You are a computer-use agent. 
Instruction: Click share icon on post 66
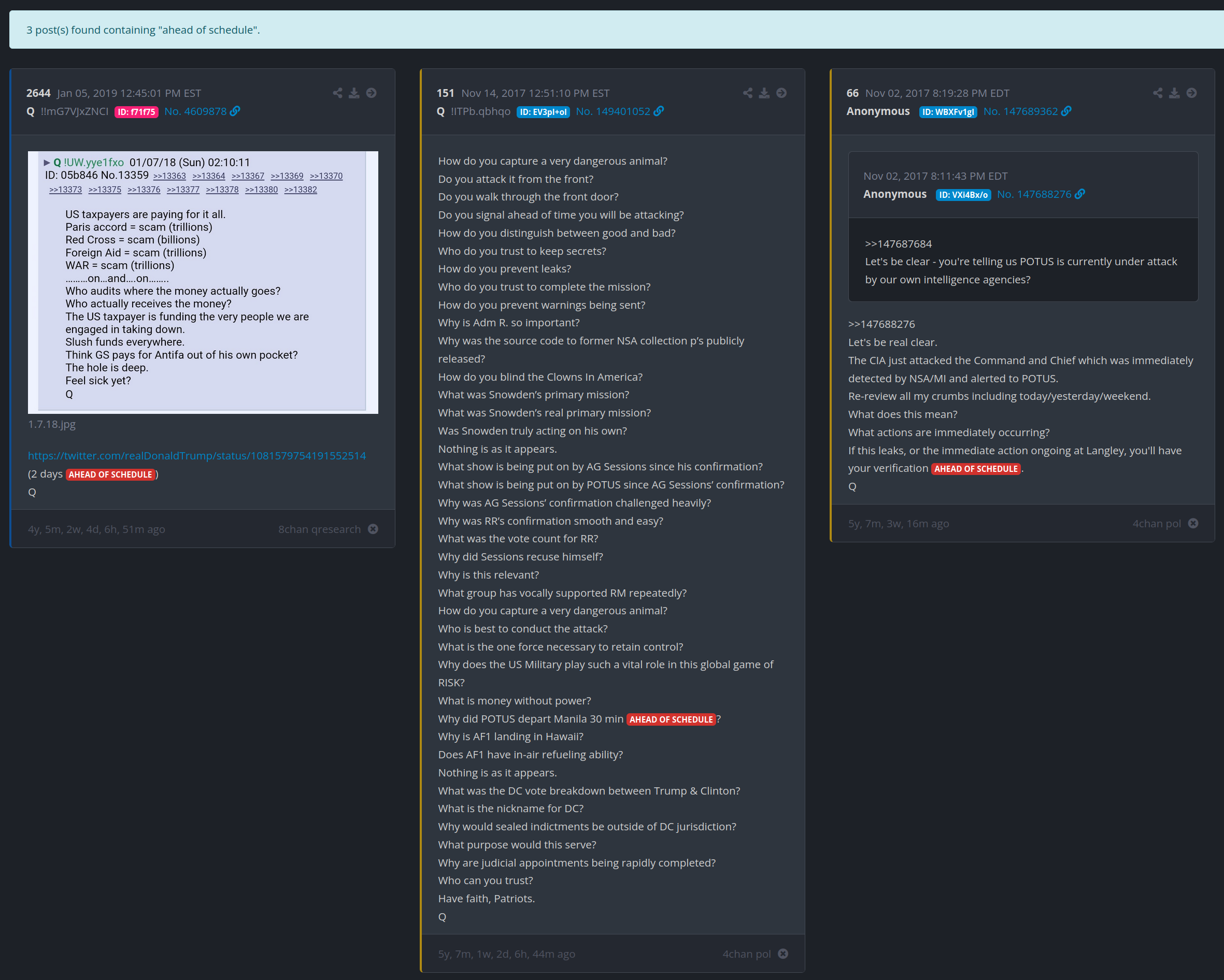(1158, 93)
